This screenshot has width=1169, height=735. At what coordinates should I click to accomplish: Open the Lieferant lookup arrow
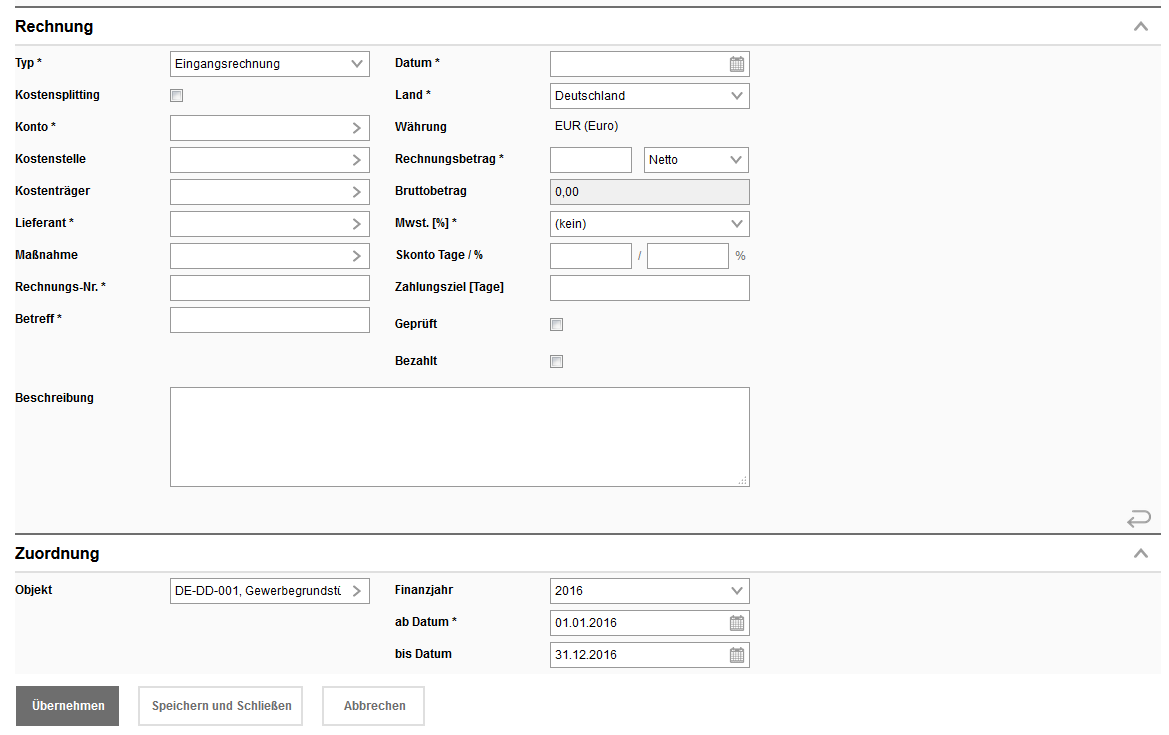pos(357,224)
